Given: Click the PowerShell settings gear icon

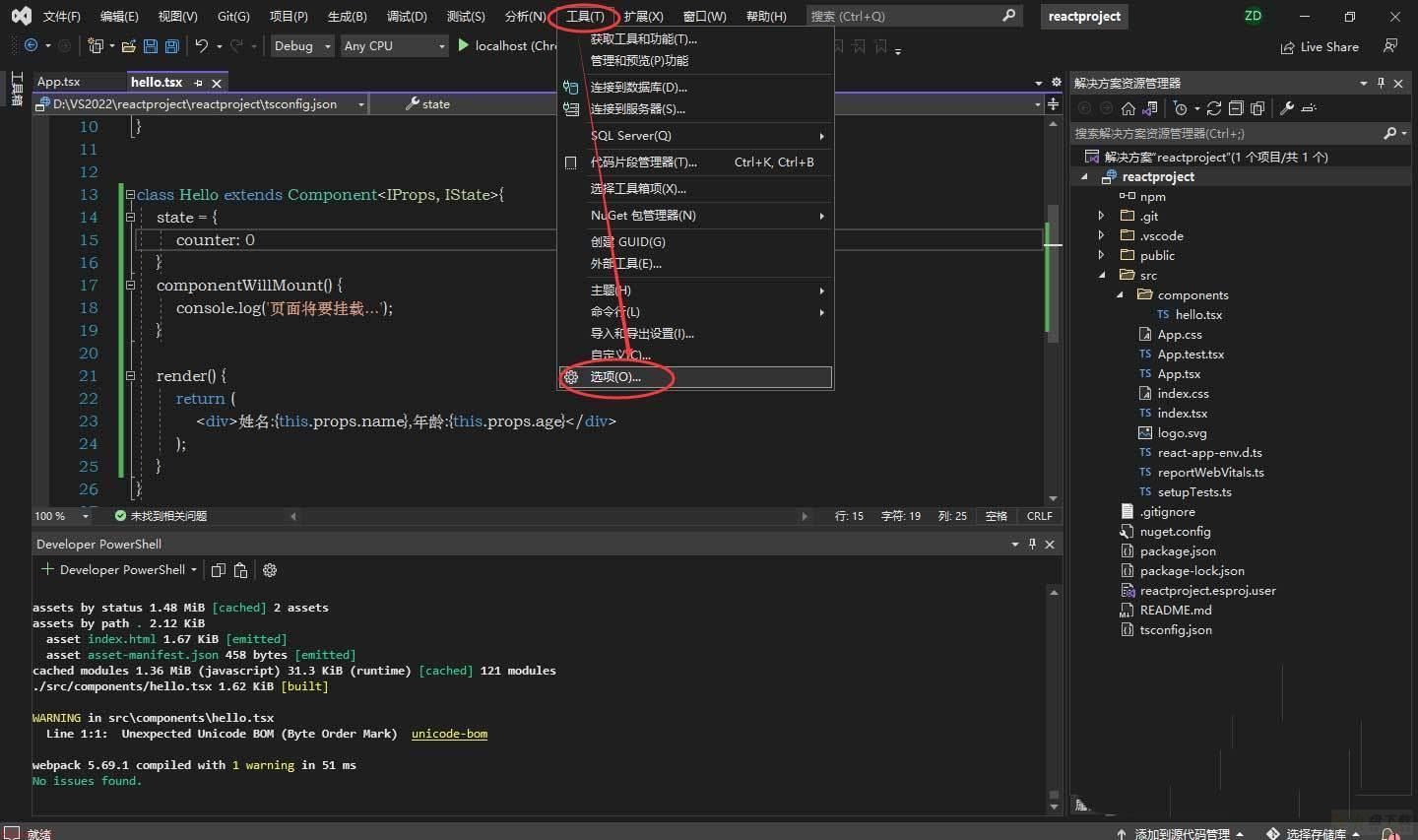Looking at the screenshot, I should (270, 570).
